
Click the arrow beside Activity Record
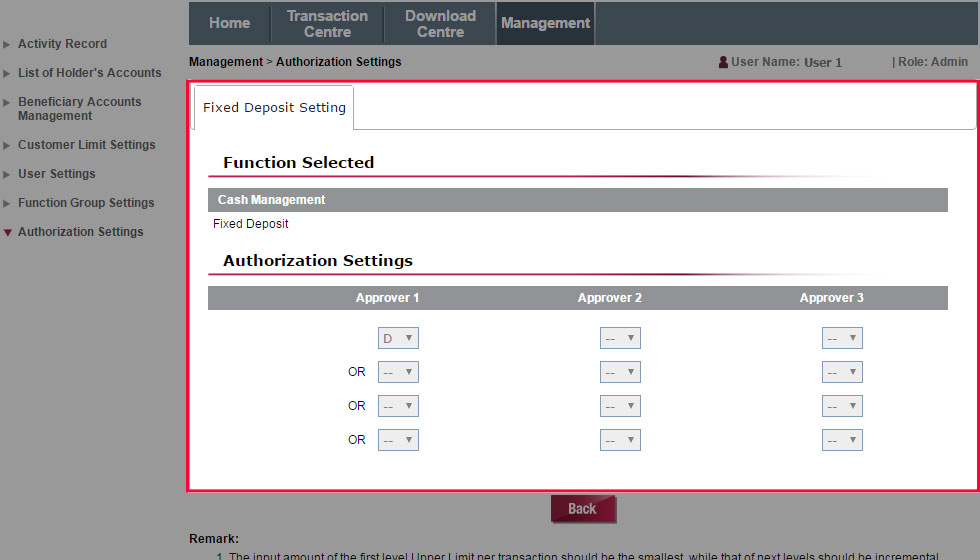tap(7, 44)
